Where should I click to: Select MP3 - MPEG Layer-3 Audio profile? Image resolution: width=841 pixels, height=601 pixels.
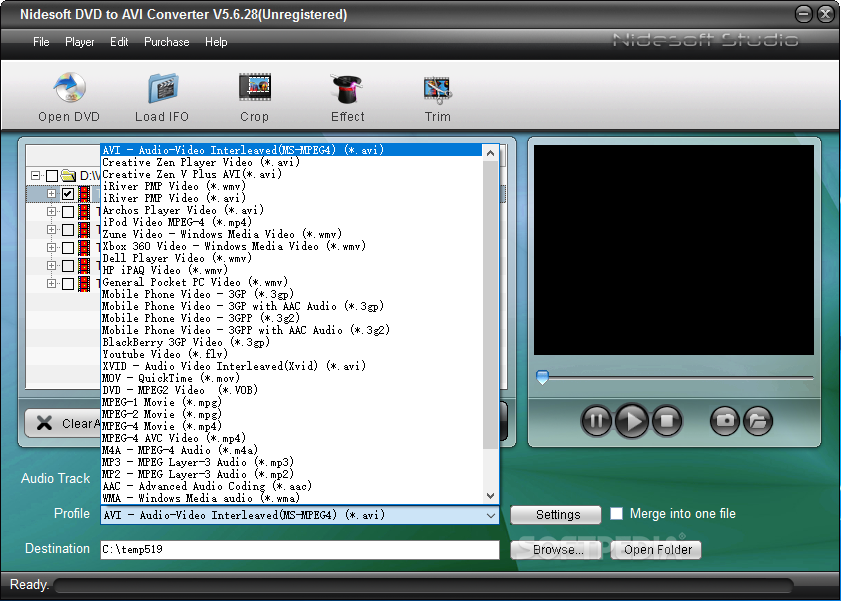pos(292,462)
